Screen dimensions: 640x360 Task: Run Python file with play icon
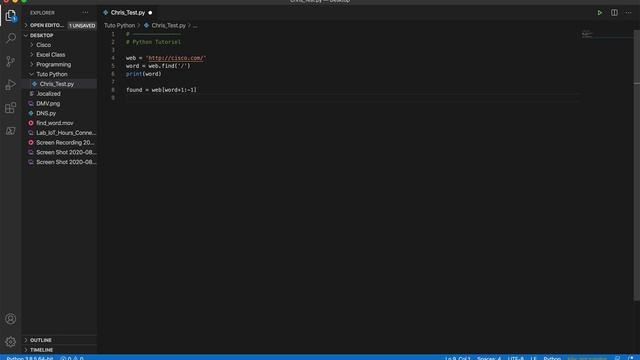click(x=600, y=13)
